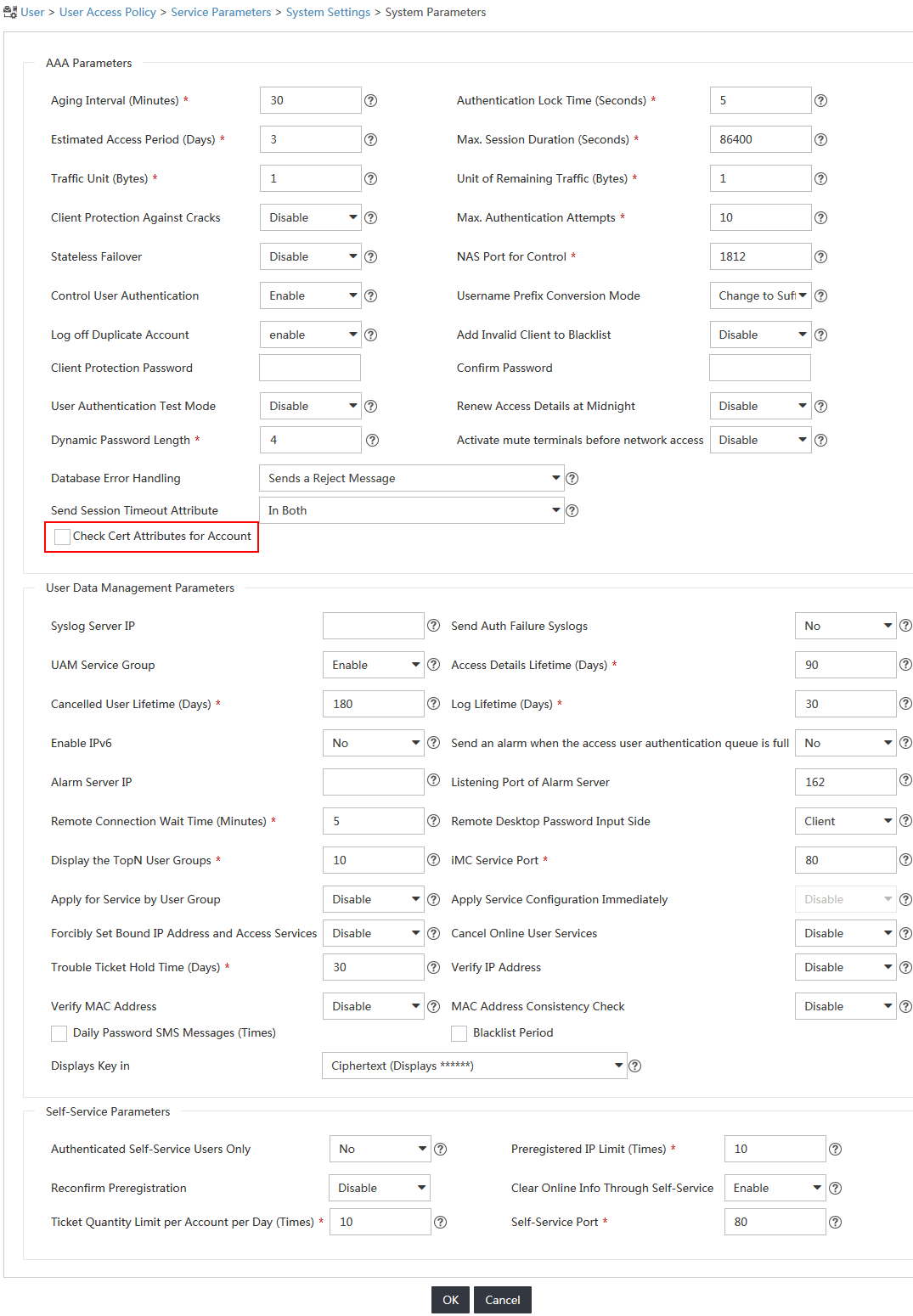Screen dimensions: 913x1316
Task: Click the Max. Session Duration field
Action: pos(760,139)
